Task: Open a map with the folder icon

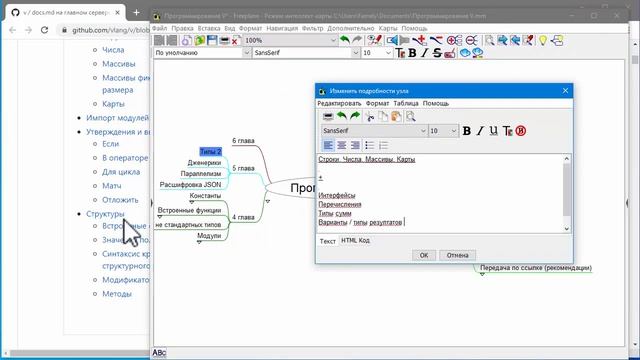Action: pos(200,40)
